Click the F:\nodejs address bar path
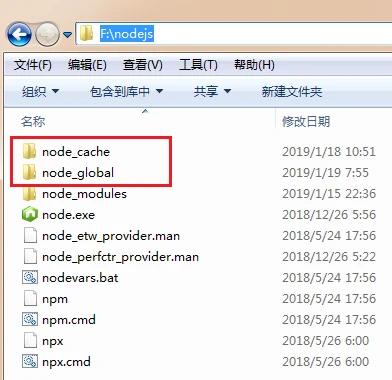392x380 pixels. point(127,34)
